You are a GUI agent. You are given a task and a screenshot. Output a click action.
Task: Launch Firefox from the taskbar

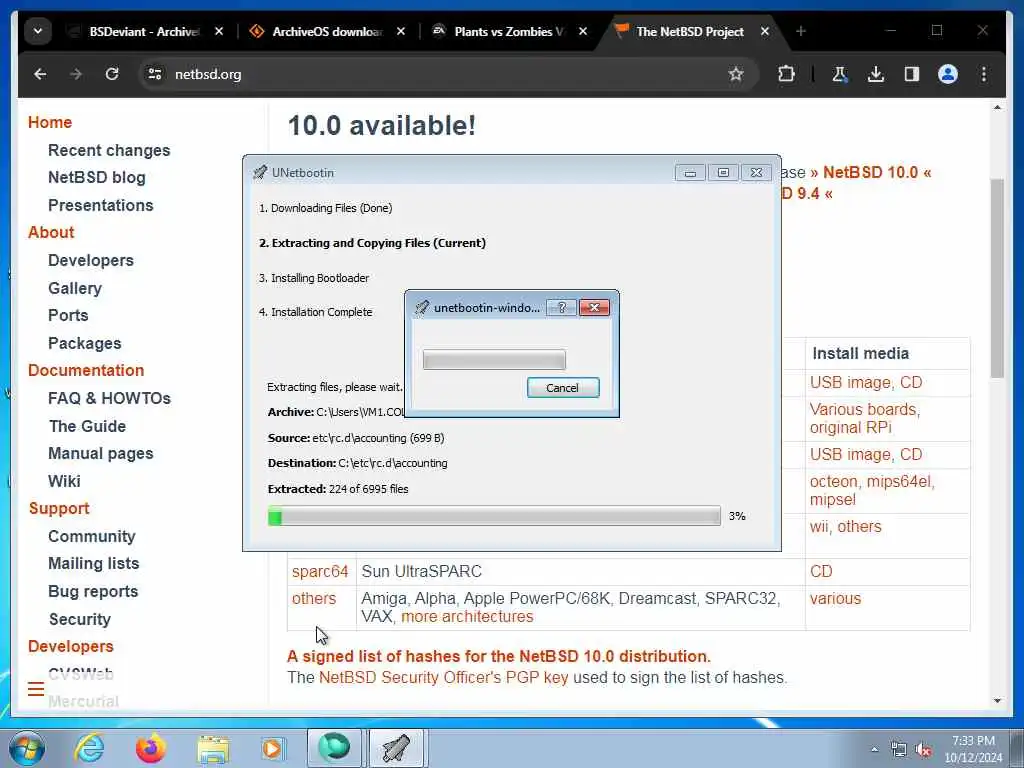[x=151, y=748]
